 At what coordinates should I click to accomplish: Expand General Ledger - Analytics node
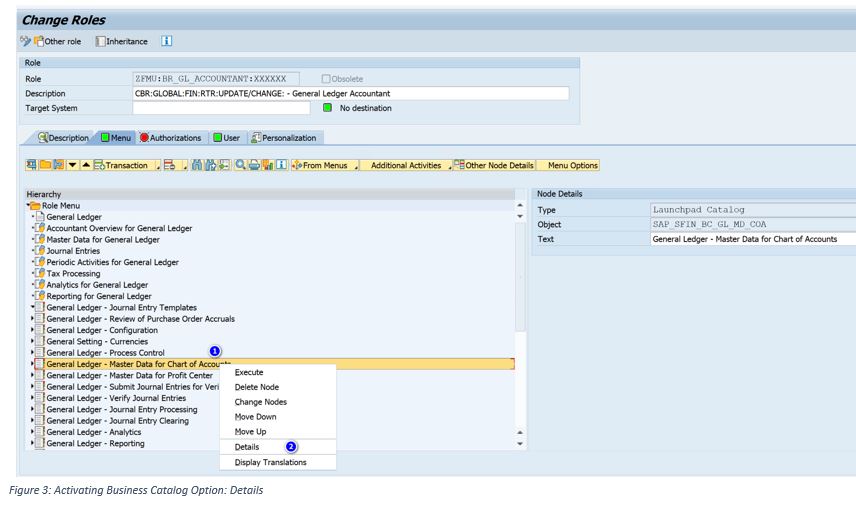point(32,432)
